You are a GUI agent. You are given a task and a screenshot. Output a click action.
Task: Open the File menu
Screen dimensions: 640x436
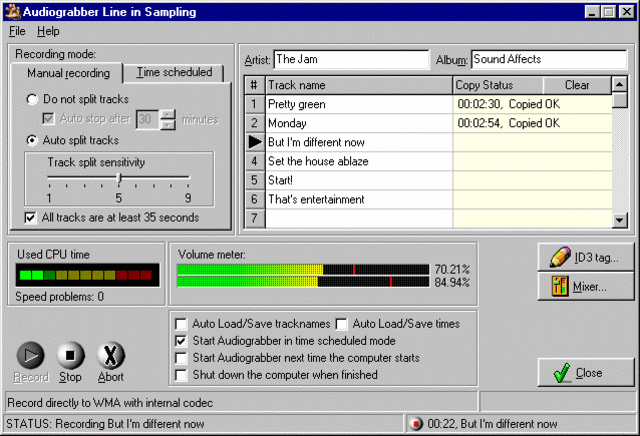[17, 31]
